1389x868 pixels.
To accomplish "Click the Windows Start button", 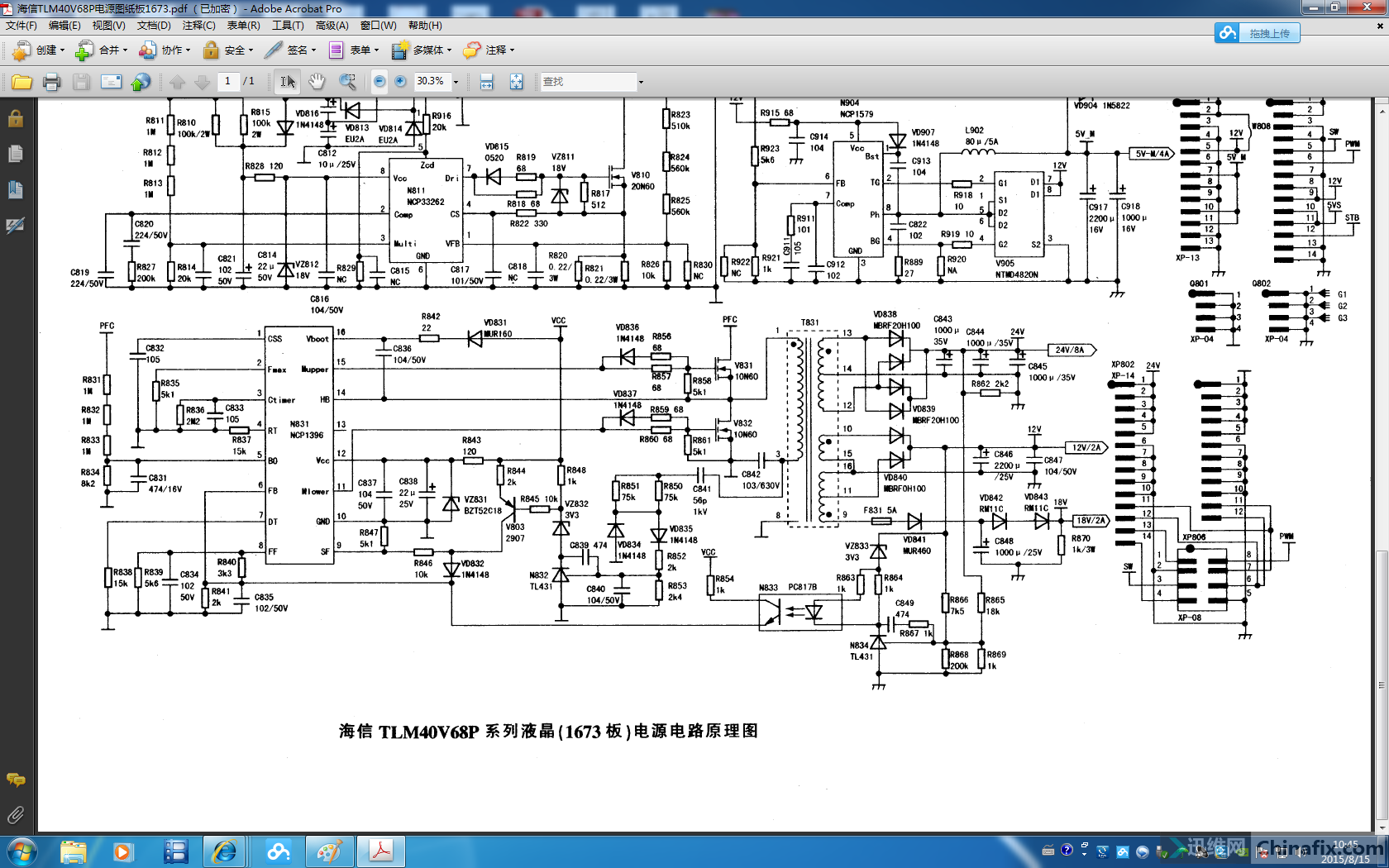I will click(x=21, y=851).
